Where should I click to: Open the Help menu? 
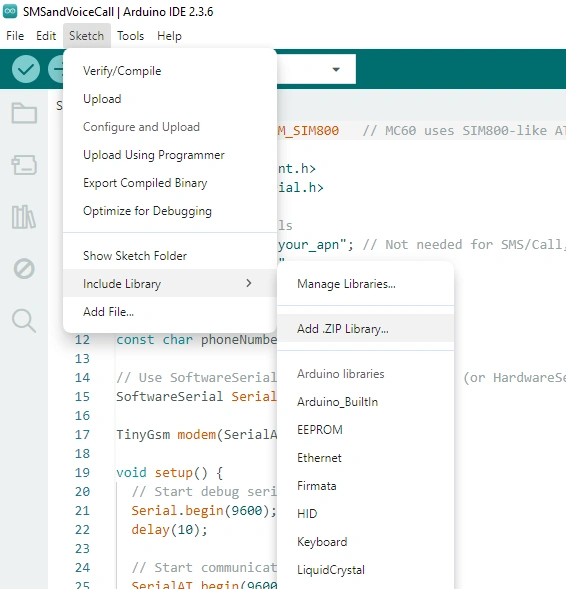coord(169,36)
